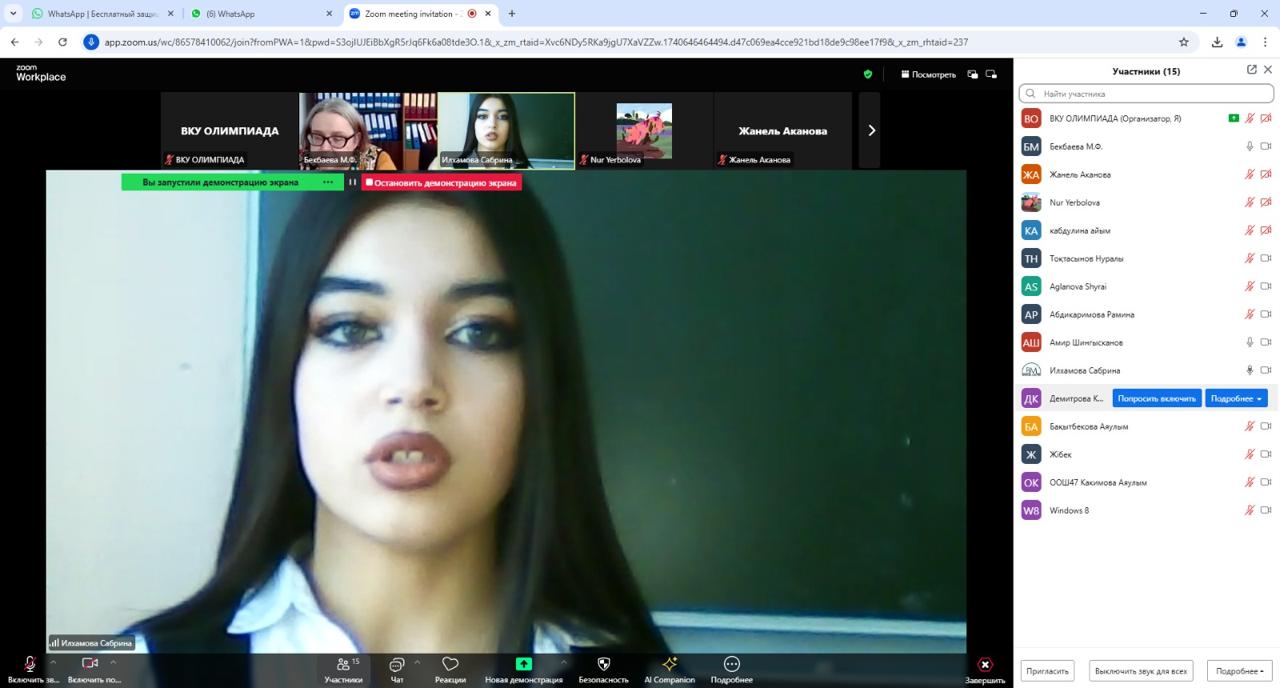
Task: Expand the Подробнее menu at the panel bottom
Action: (1239, 671)
